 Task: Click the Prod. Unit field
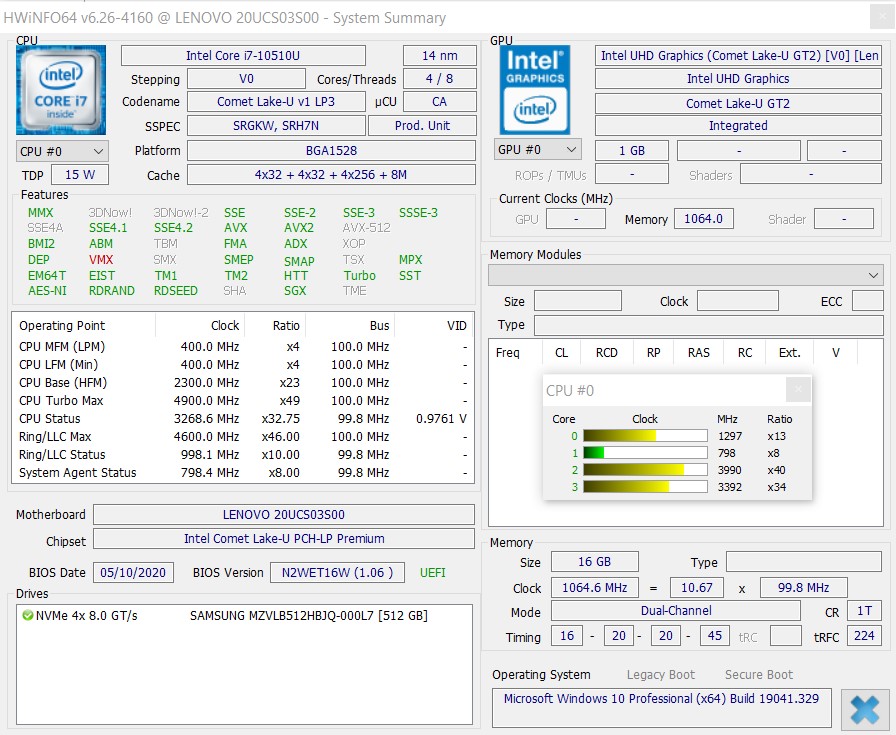coord(422,126)
